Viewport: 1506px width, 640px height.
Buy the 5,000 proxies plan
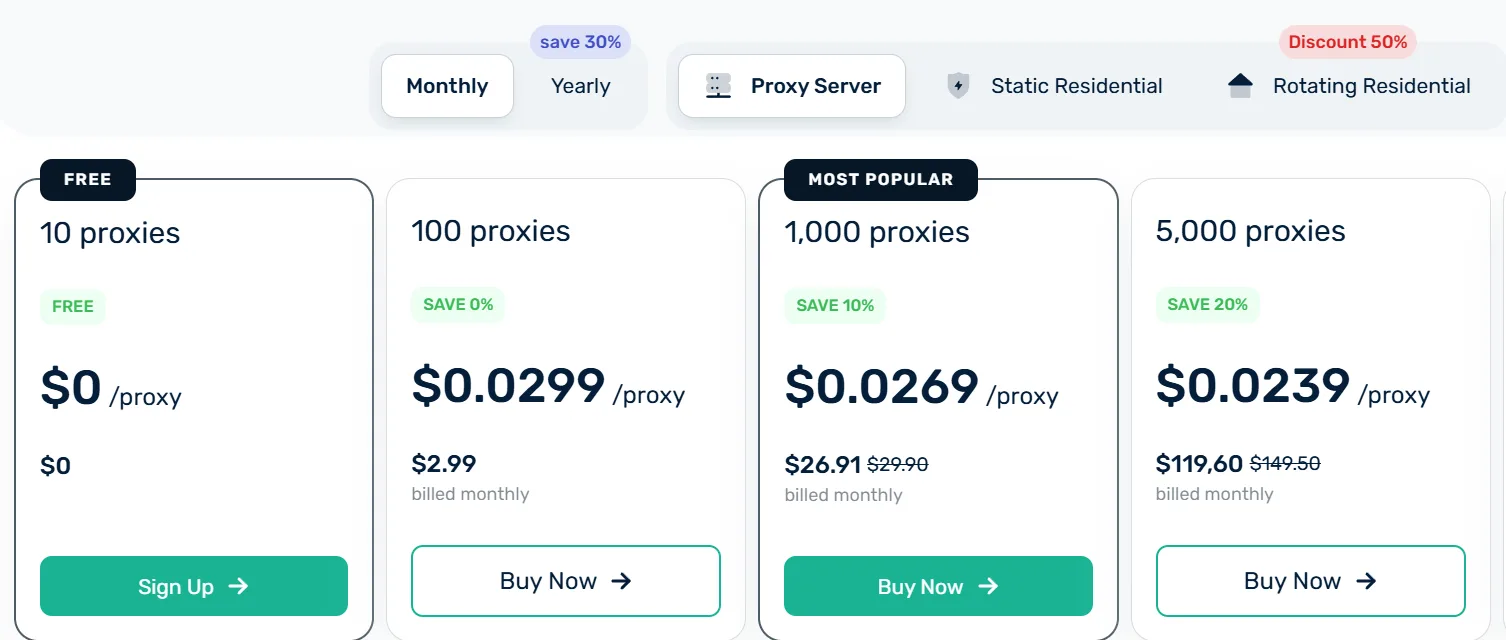click(1310, 581)
